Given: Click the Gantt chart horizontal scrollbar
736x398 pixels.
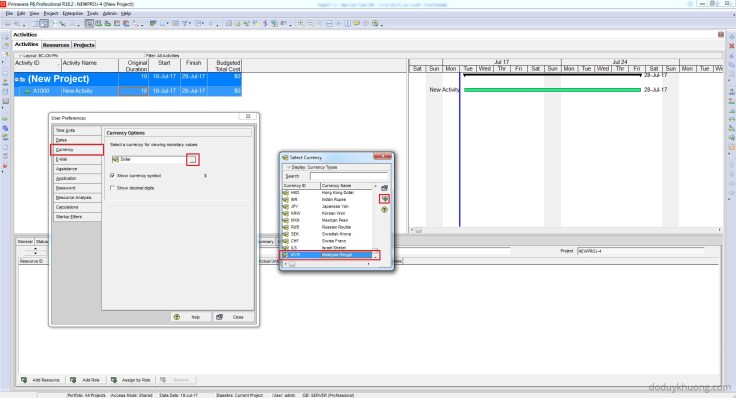Looking at the screenshot, I should tap(566, 230).
